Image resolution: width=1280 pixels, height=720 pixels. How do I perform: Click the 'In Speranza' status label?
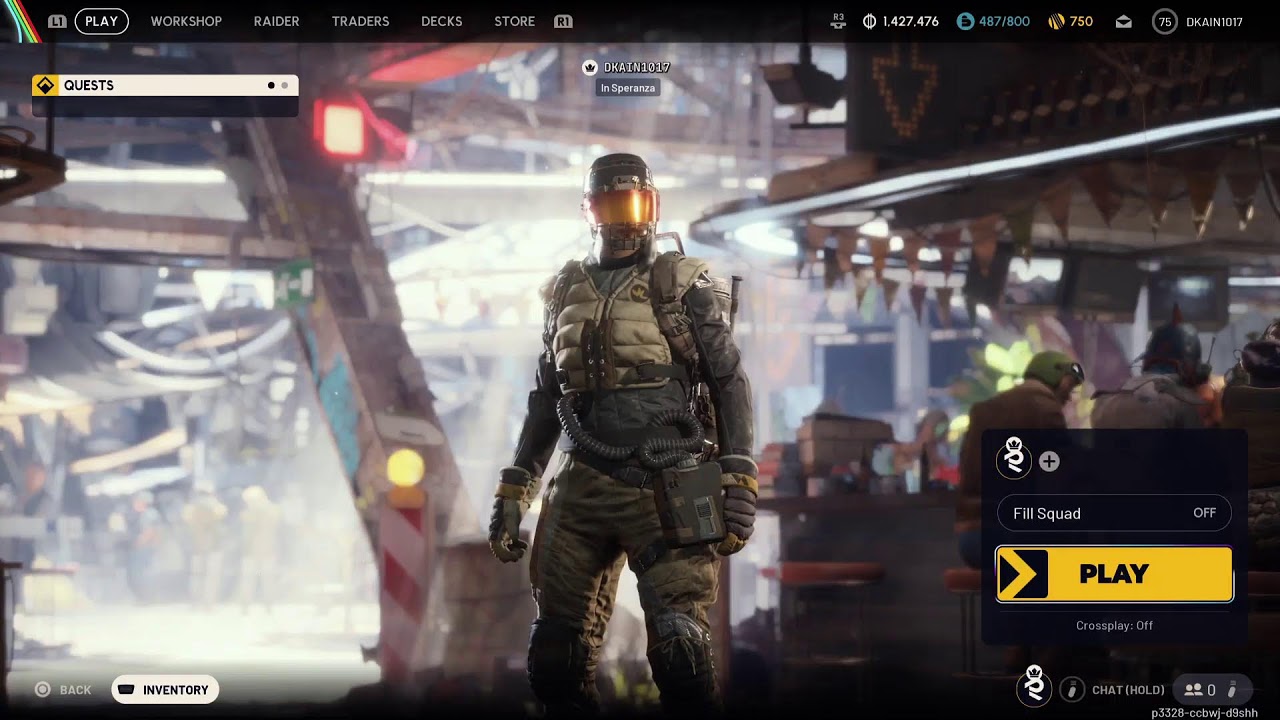[628, 88]
